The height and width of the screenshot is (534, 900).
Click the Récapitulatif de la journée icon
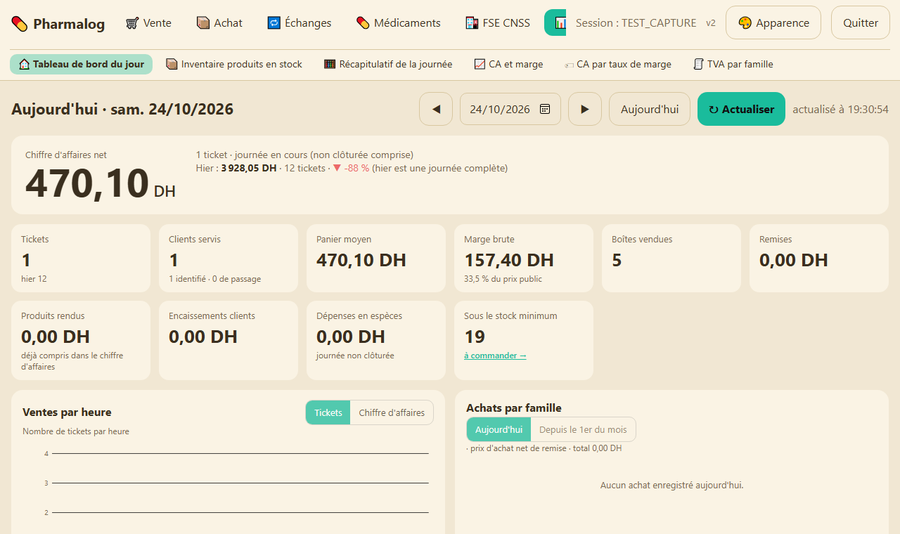tap(329, 64)
